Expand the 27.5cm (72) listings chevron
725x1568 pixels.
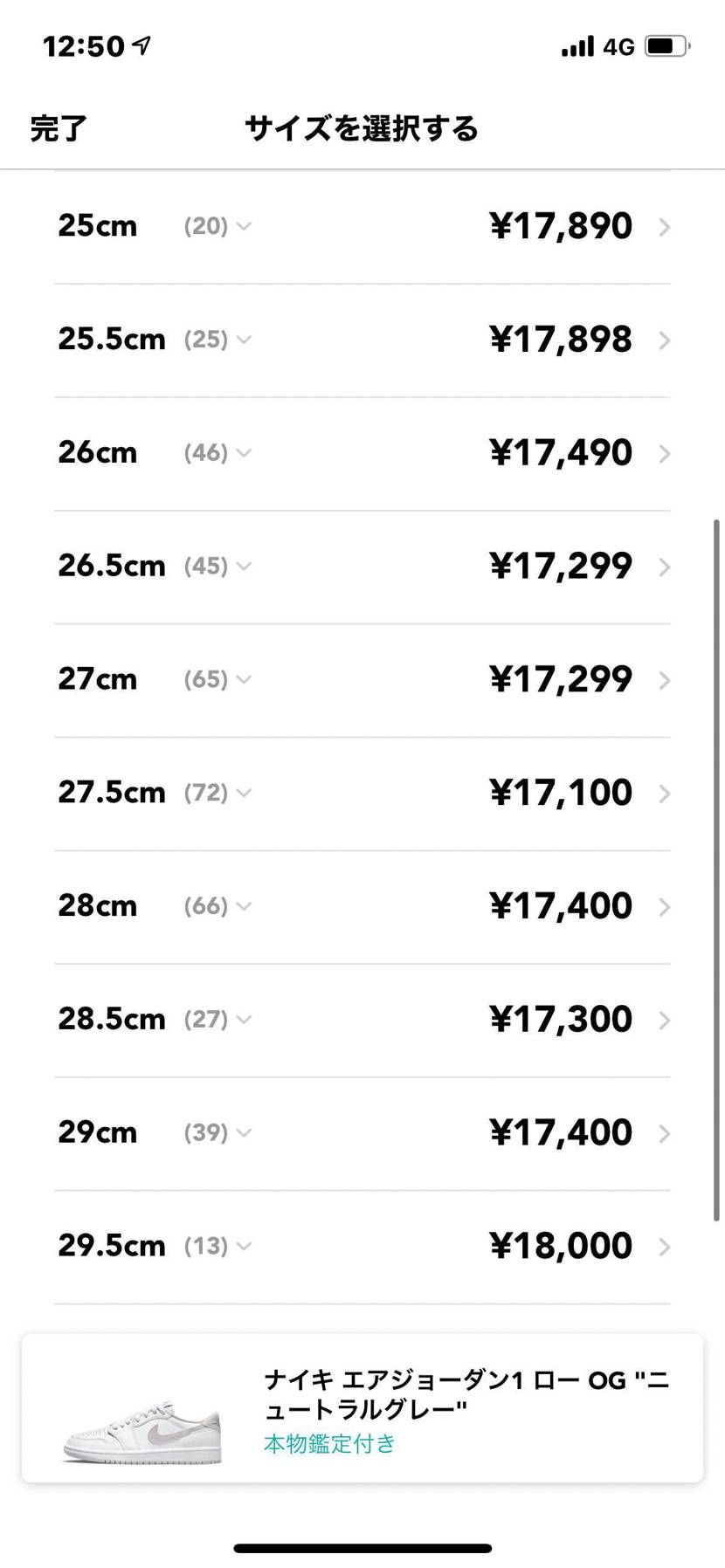(x=244, y=793)
